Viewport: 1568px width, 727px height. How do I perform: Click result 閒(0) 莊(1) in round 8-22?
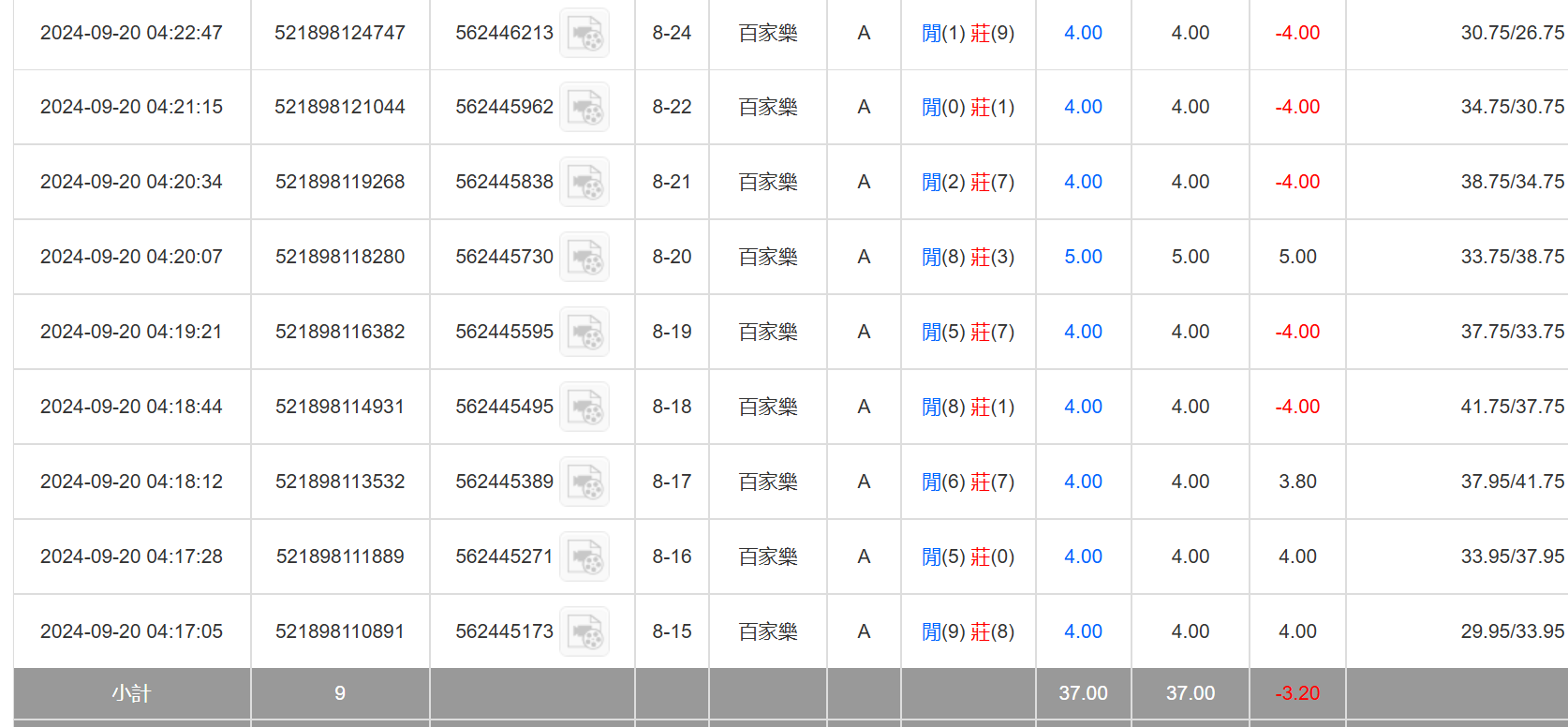point(968,107)
